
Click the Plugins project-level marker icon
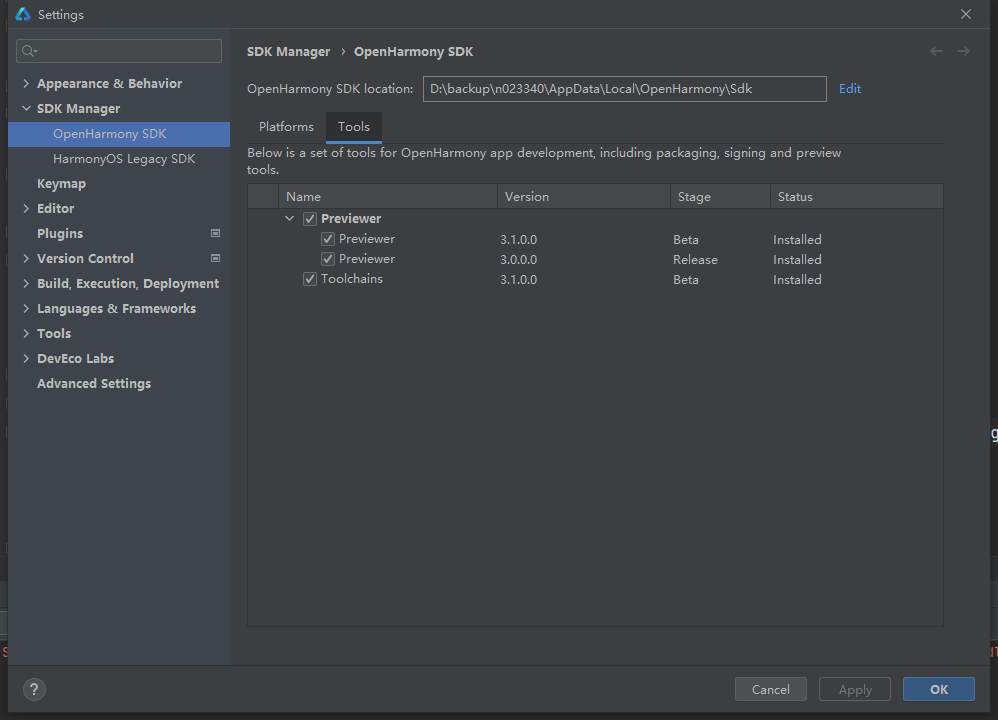(x=216, y=234)
